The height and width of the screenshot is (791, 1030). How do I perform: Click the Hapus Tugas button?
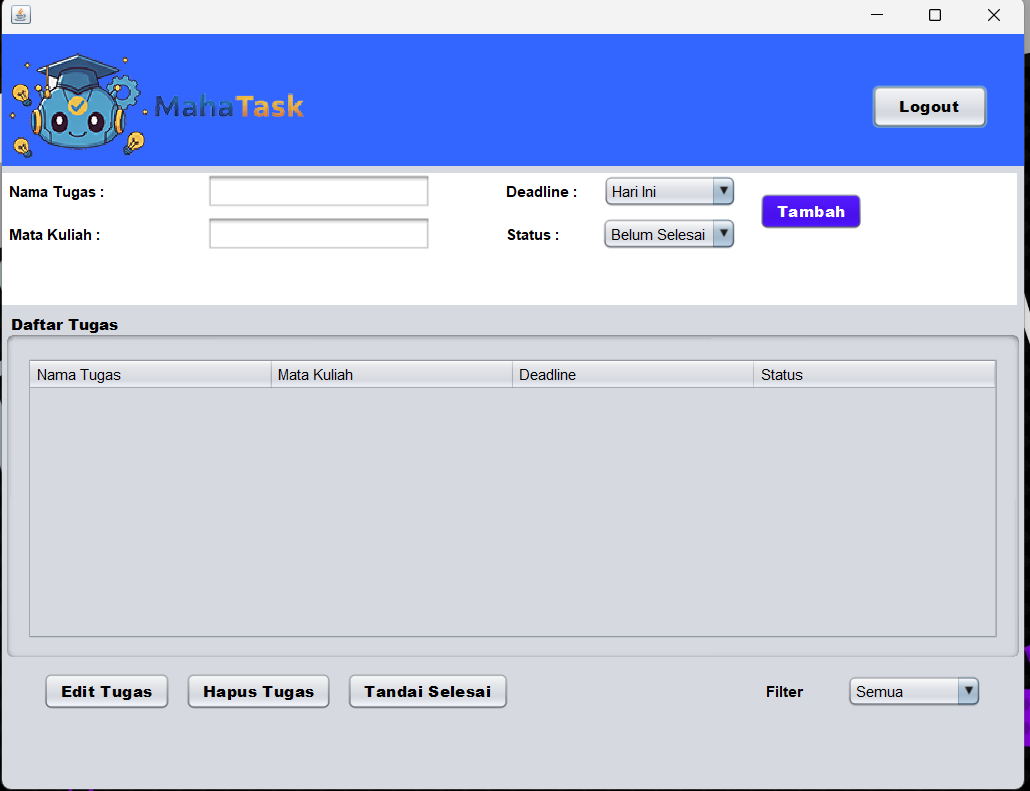258,691
